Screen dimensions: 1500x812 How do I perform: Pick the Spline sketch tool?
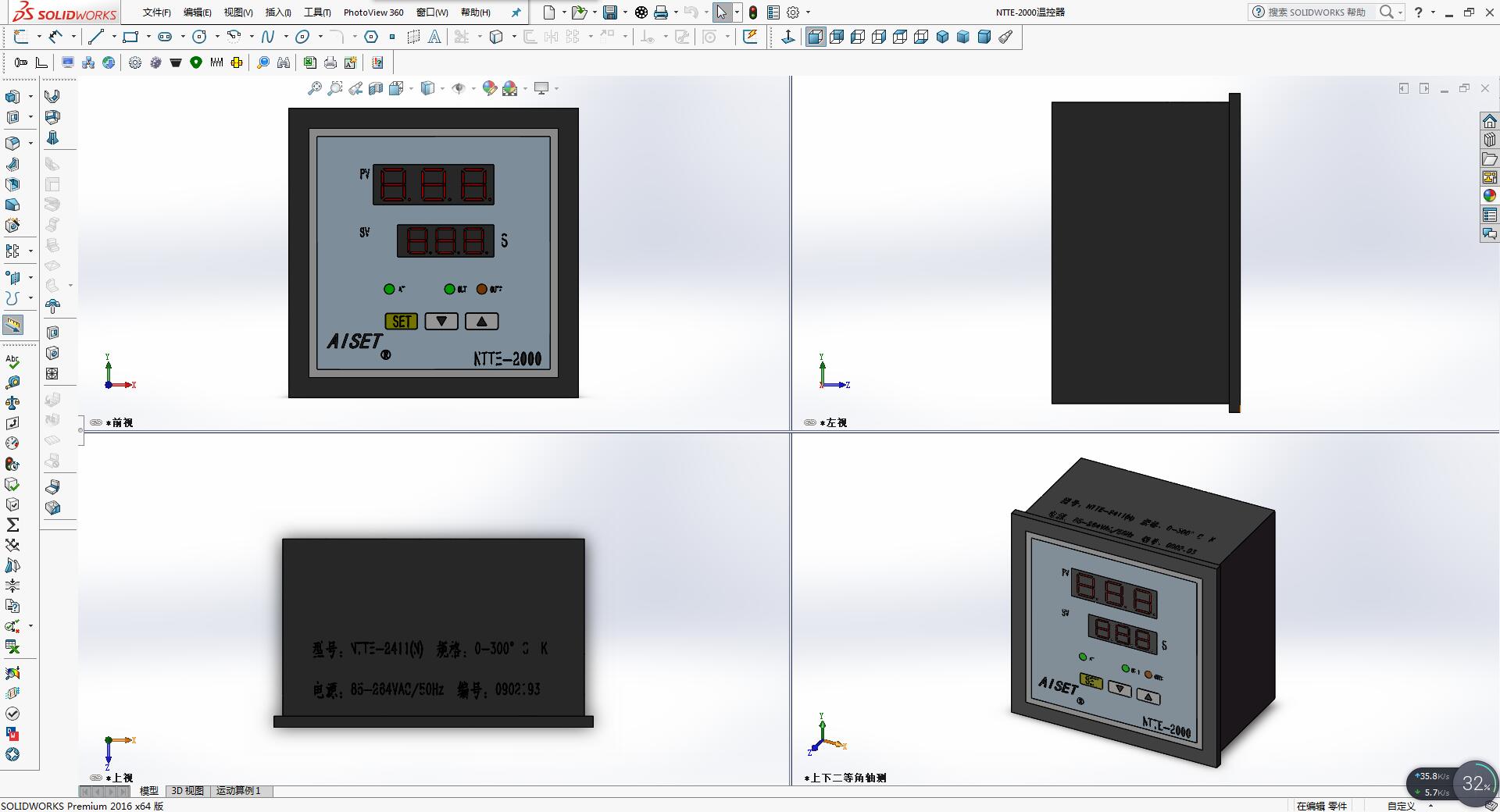(x=268, y=36)
